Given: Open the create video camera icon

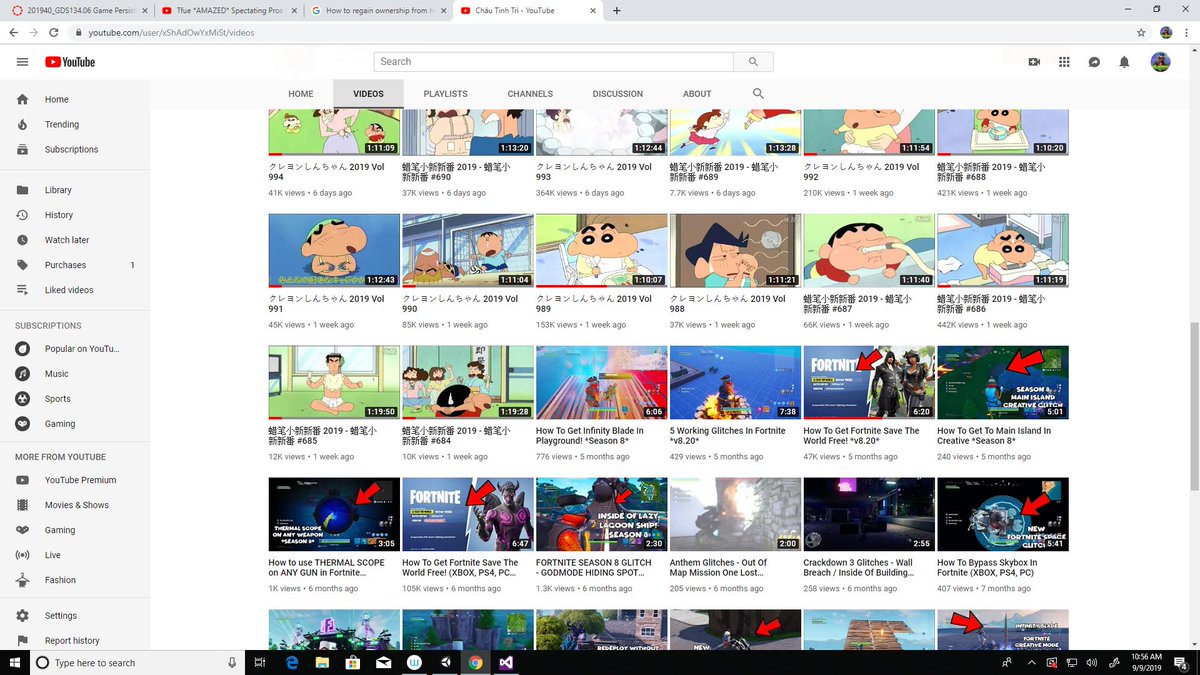Looking at the screenshot, I should click(1034, 62).
